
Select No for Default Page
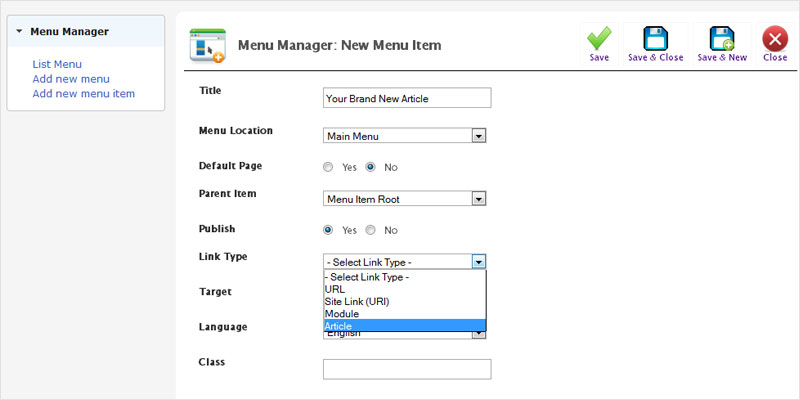[x=370, y=167]
